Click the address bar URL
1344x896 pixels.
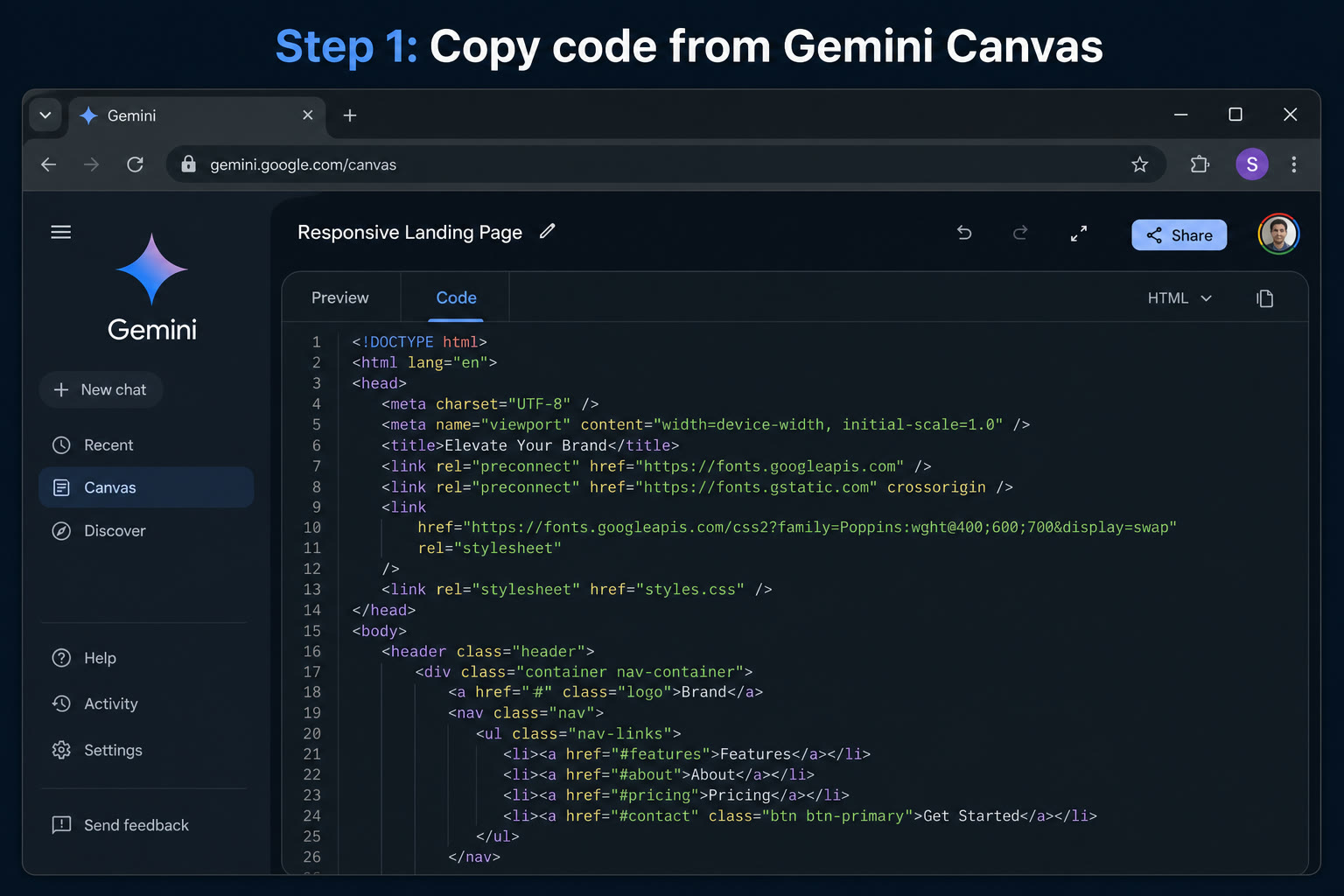304,164
